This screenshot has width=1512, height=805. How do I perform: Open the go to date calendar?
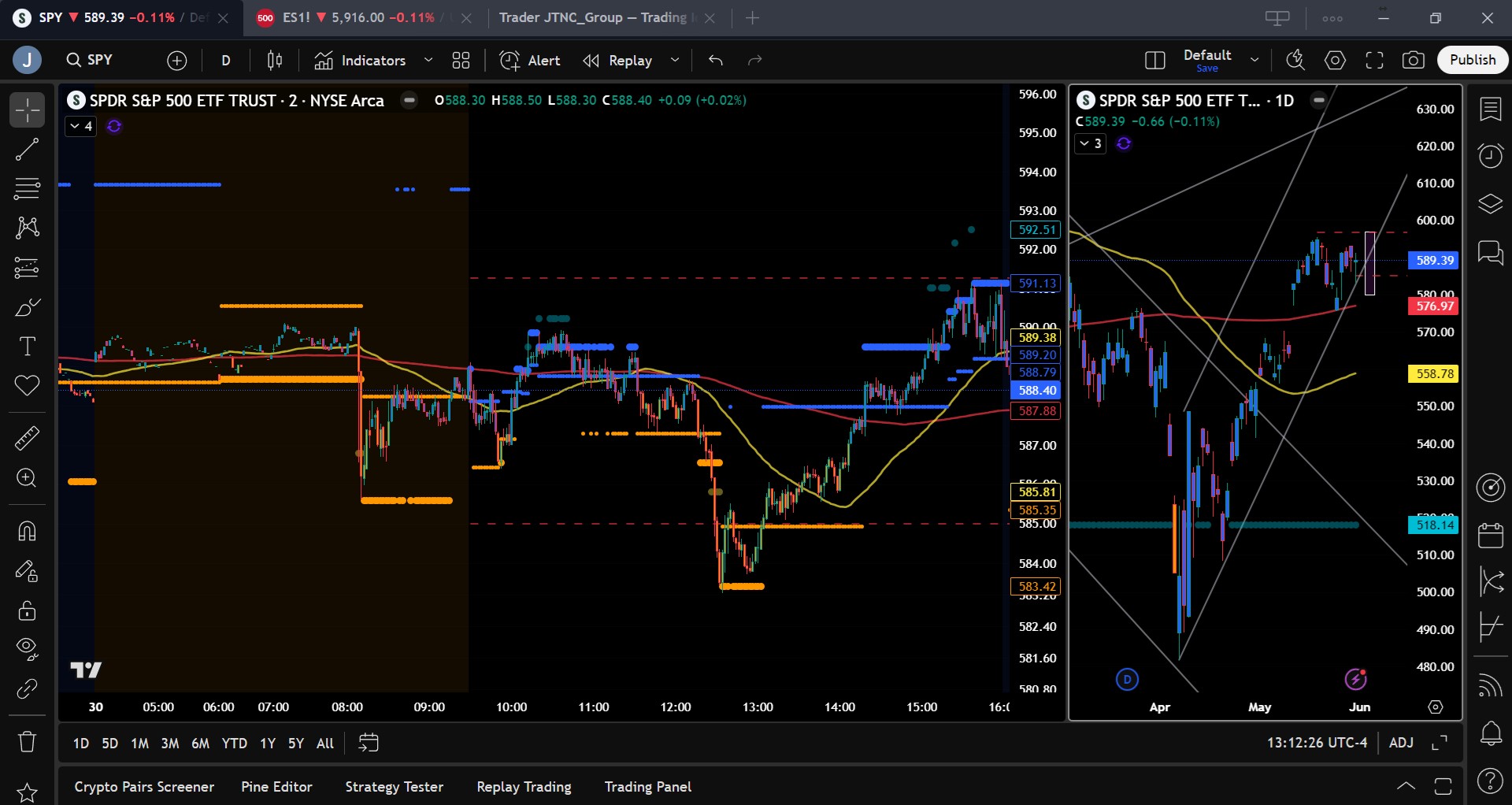[x=369, y=743]
